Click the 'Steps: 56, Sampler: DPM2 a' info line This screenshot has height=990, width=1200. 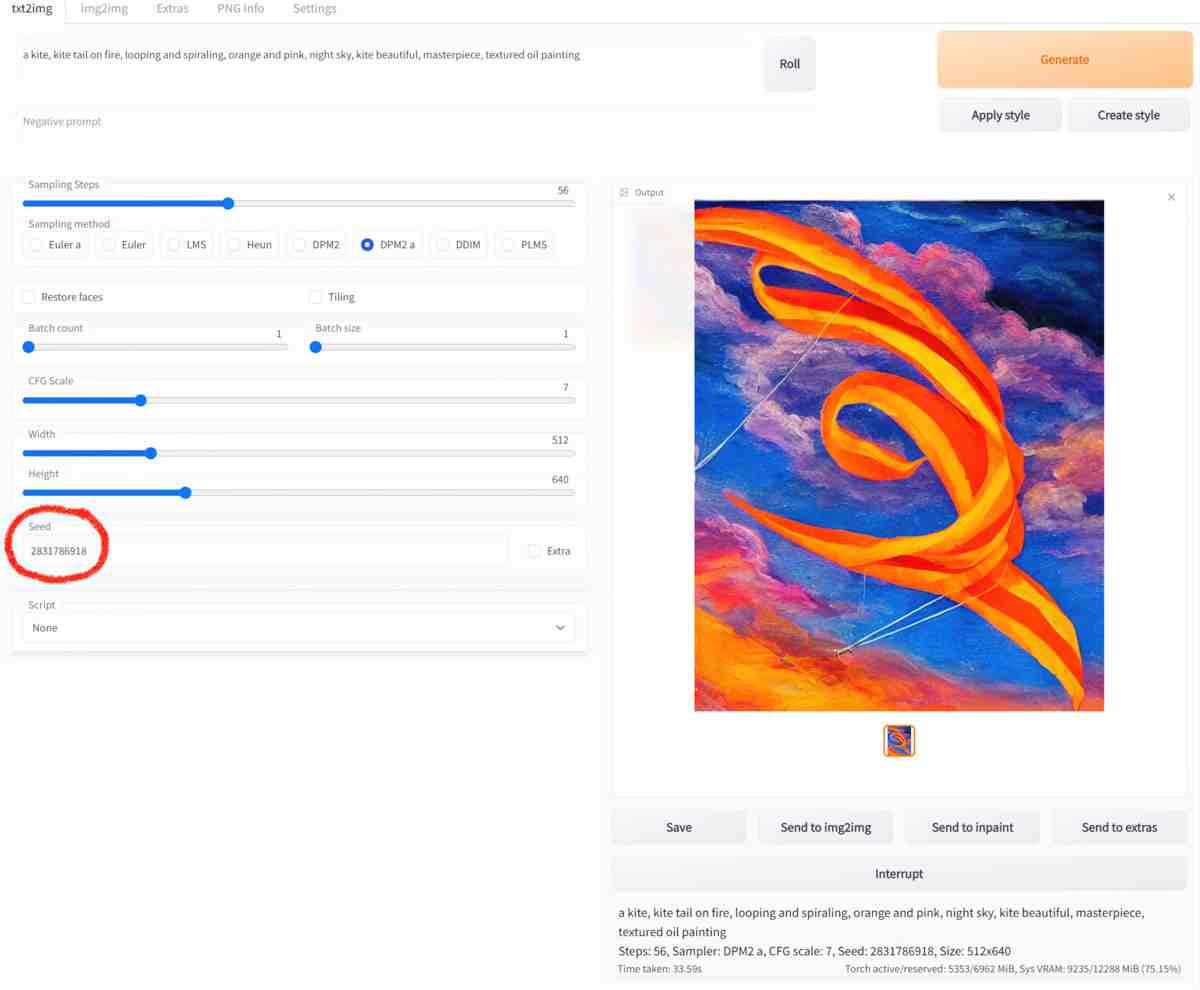[815, 951]
